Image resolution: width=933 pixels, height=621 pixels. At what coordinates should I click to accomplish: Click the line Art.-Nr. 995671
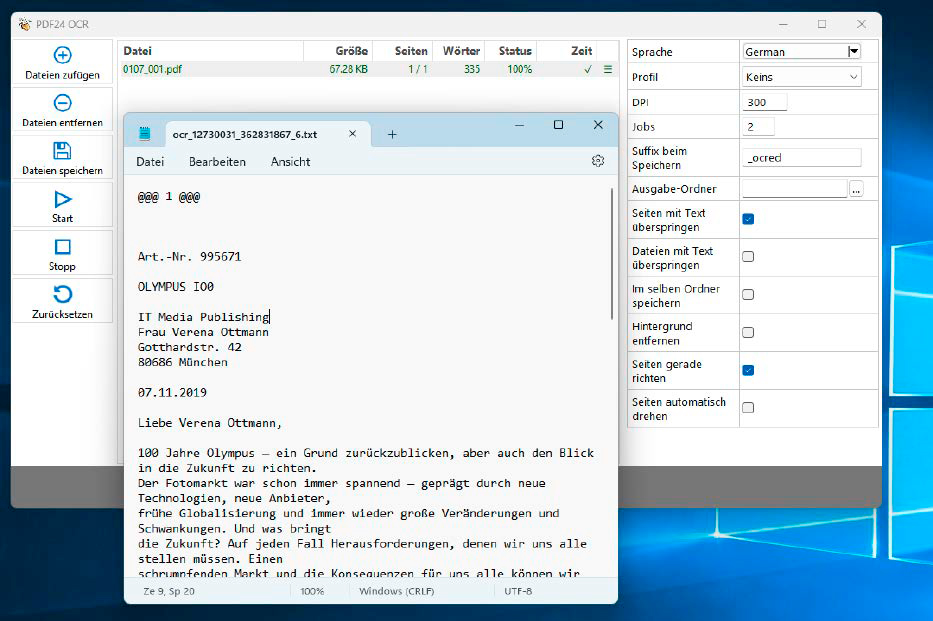[x=189, y=257]
